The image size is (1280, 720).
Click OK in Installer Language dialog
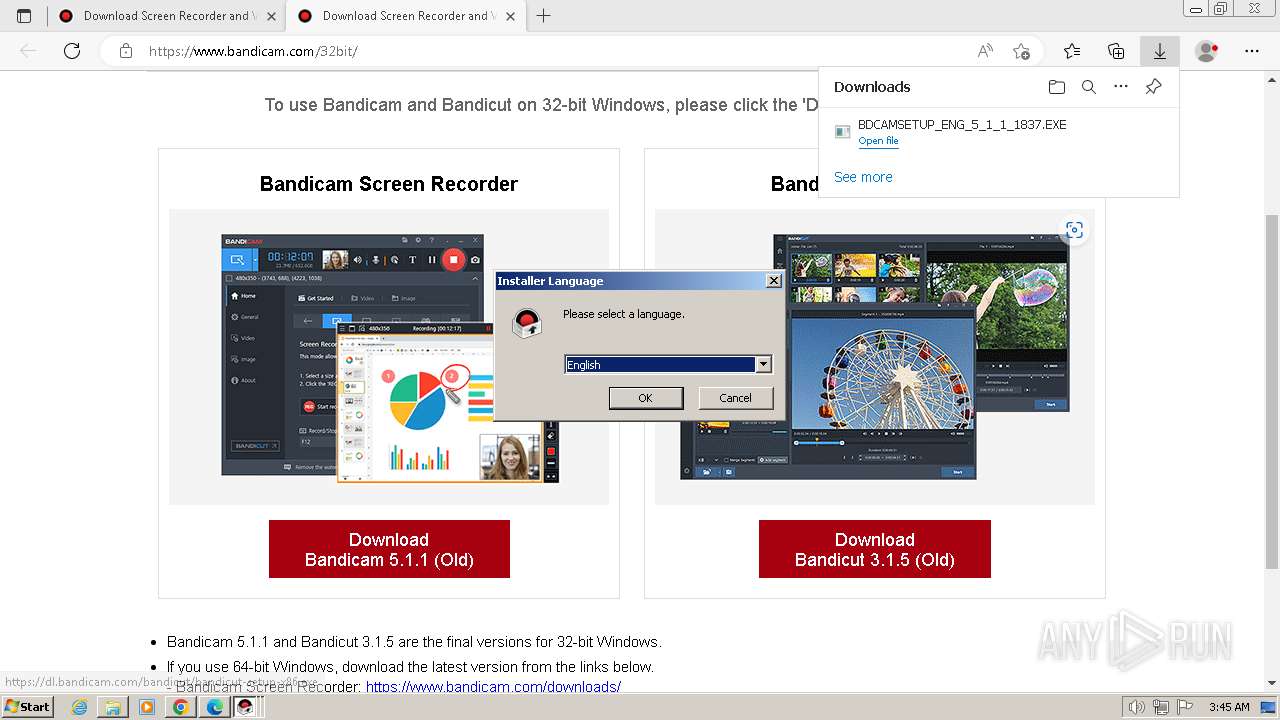click(x=645, y=398)
